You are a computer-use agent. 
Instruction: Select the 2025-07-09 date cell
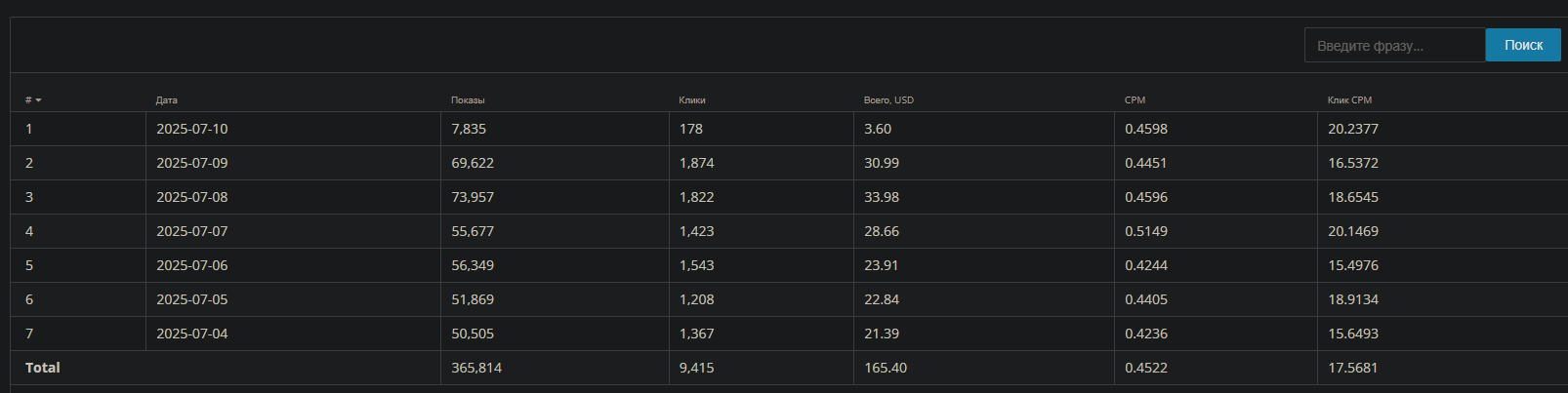pyautogui.click(x=192, y=163)
